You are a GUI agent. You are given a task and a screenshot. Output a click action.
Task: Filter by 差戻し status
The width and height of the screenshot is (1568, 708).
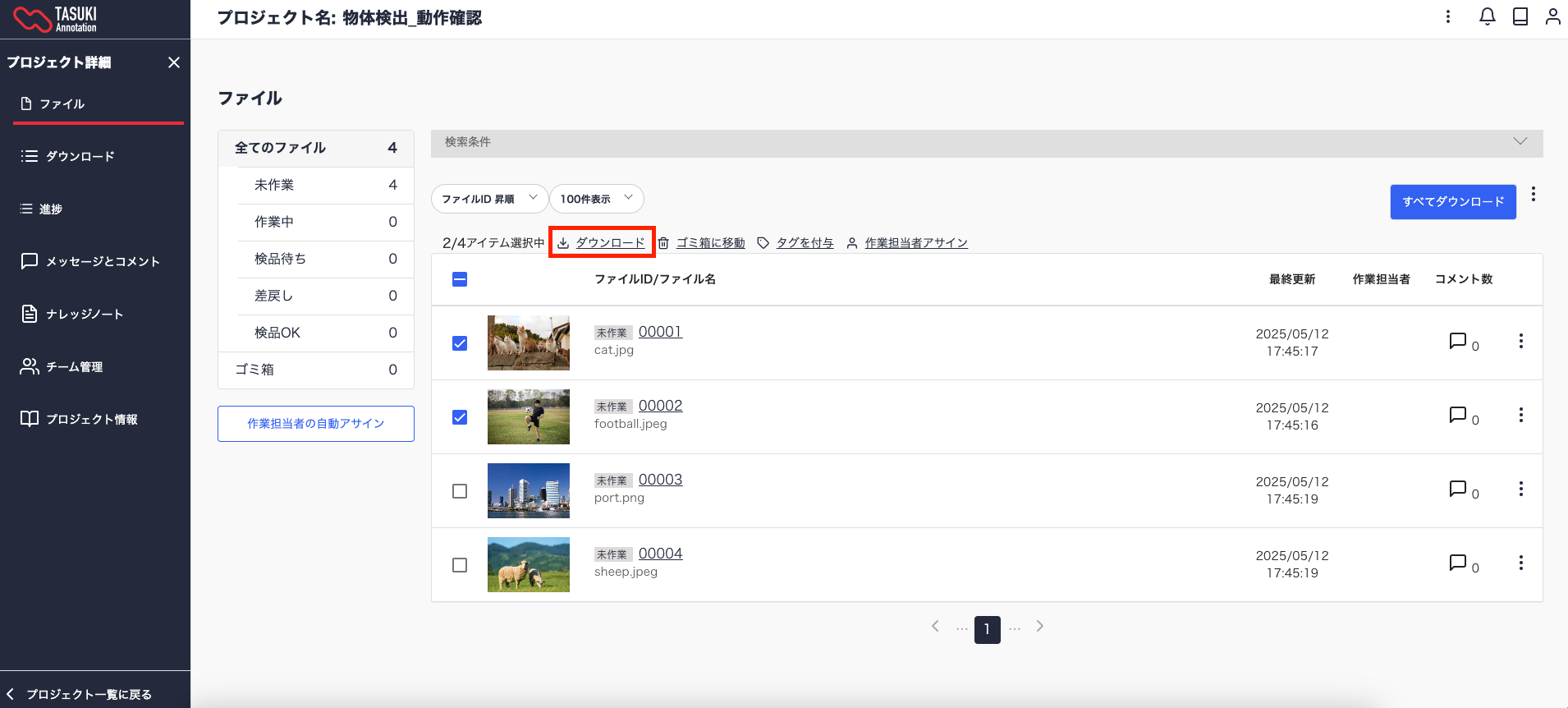(325, 297)
